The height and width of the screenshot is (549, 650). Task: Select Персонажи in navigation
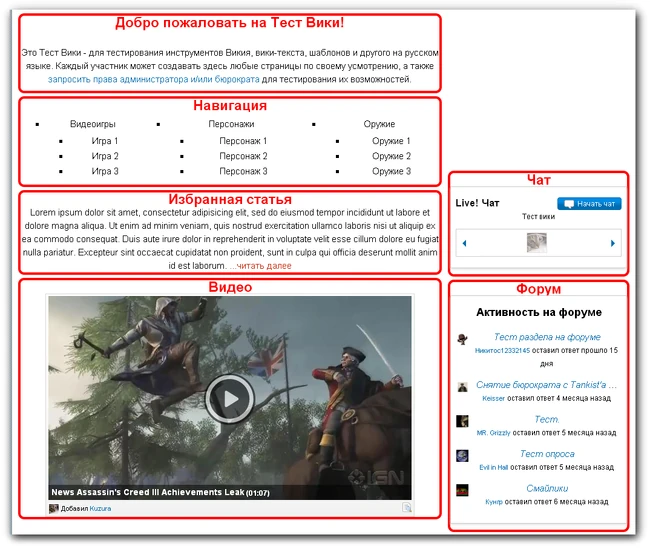click(x=231, y=124)
